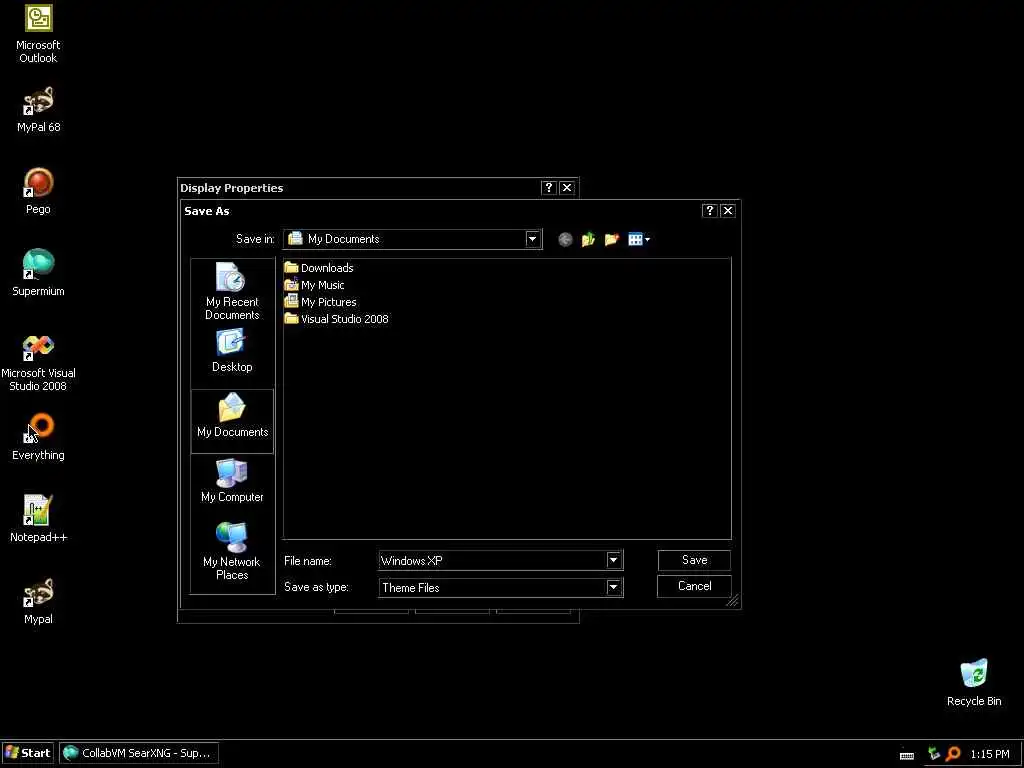1024x768 pixels.
Task: Click Display Properties help button
Action: pos(549,187)
